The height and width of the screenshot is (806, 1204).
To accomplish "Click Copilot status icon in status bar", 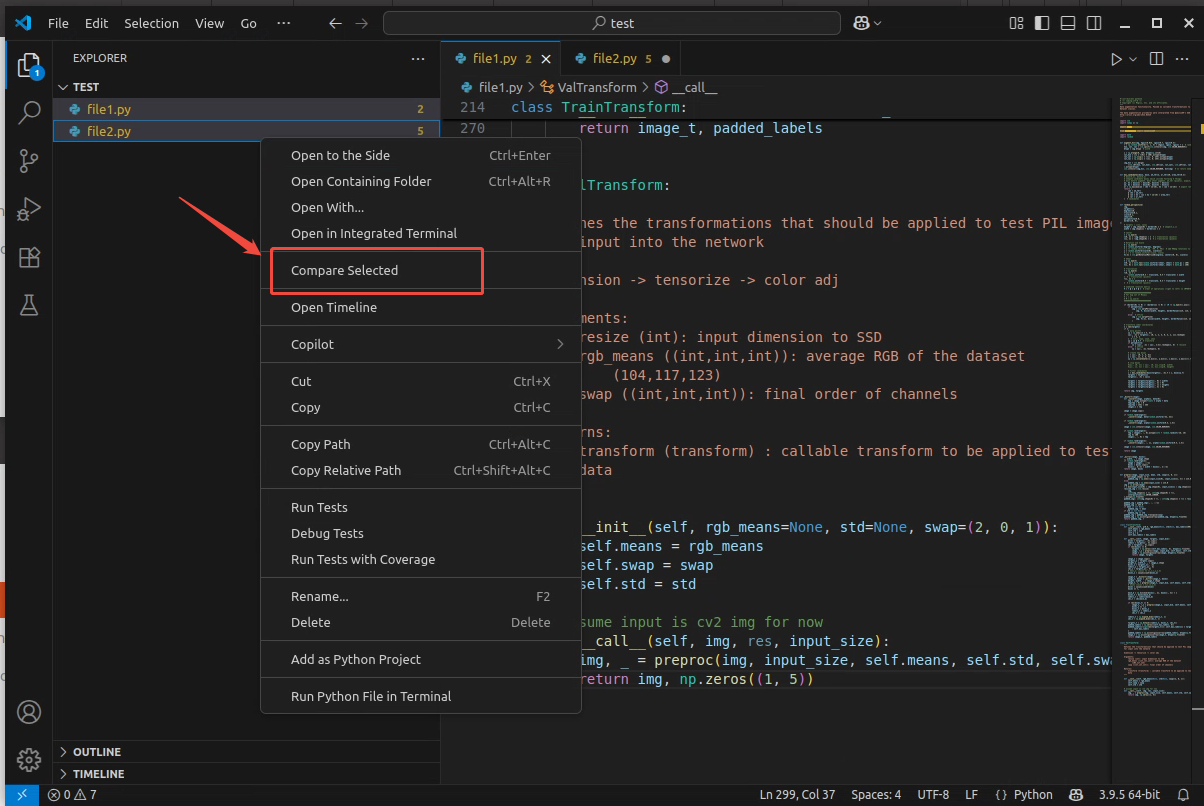I will click(1075, 795).
